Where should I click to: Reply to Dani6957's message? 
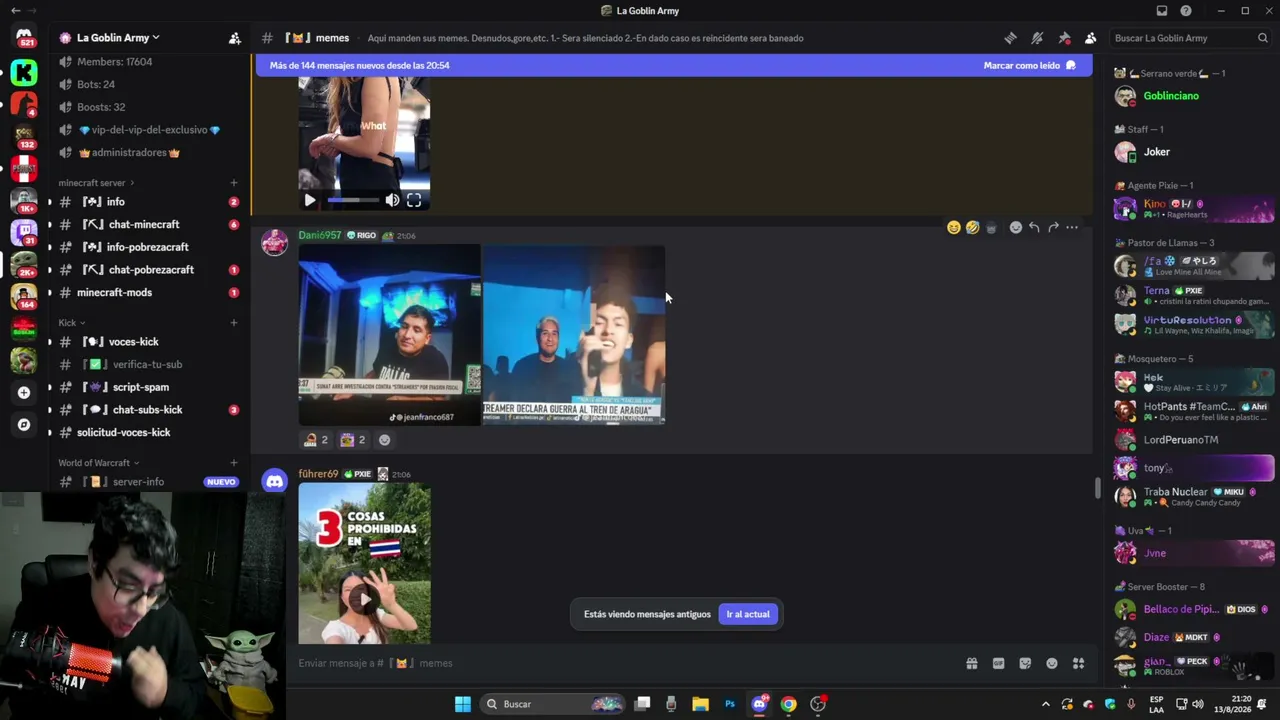pos(1034,227)
